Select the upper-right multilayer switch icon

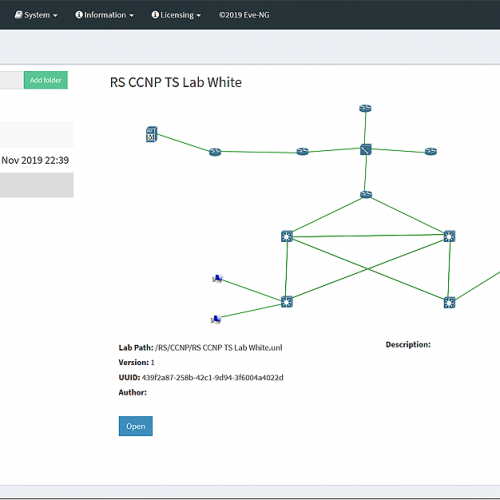tap(449, 236)
